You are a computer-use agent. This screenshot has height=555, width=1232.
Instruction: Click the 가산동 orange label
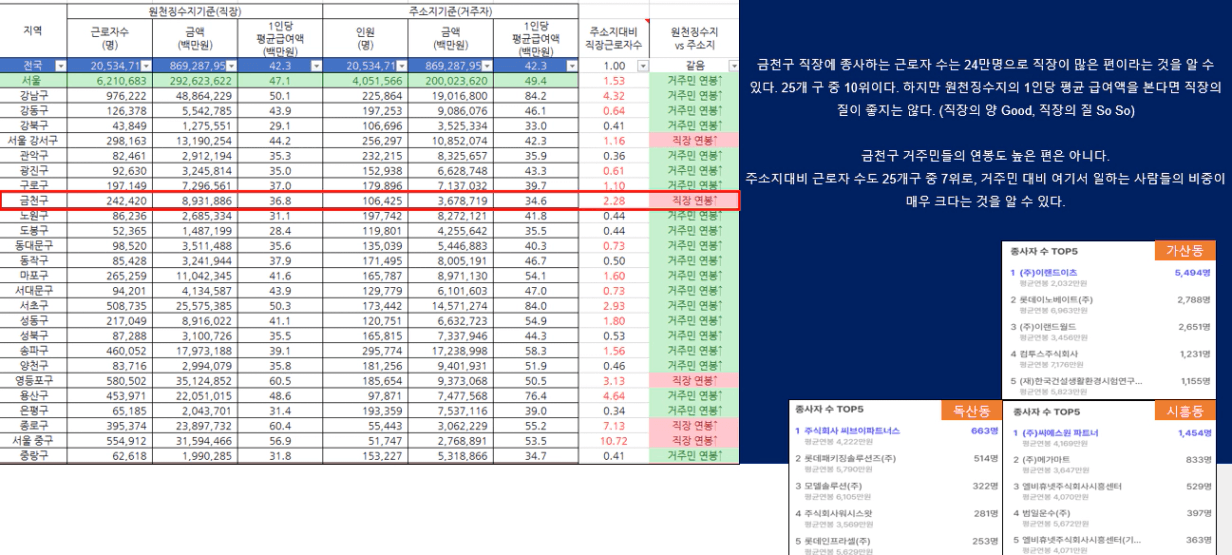[x=1185, y=249]
